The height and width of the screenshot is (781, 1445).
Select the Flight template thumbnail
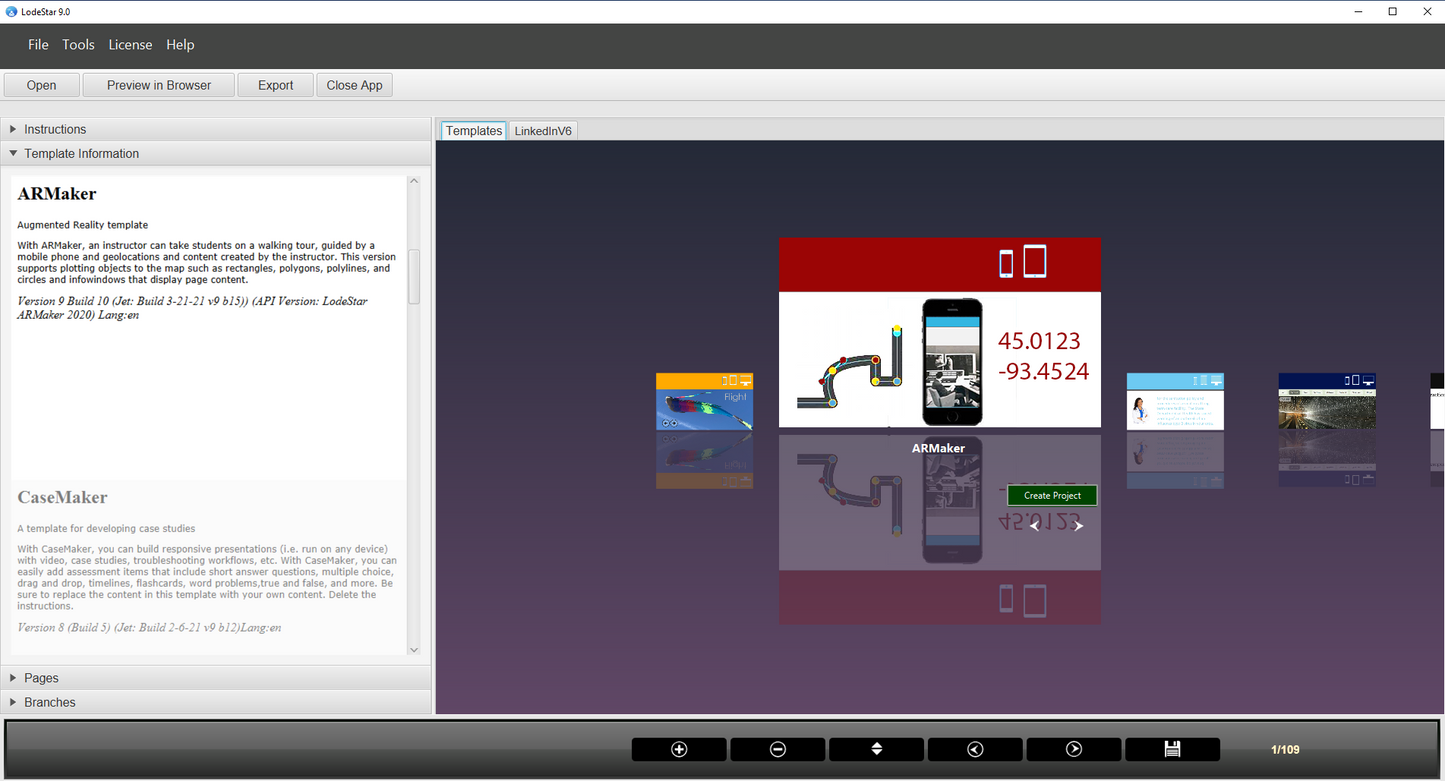click(x=704, y=402)
